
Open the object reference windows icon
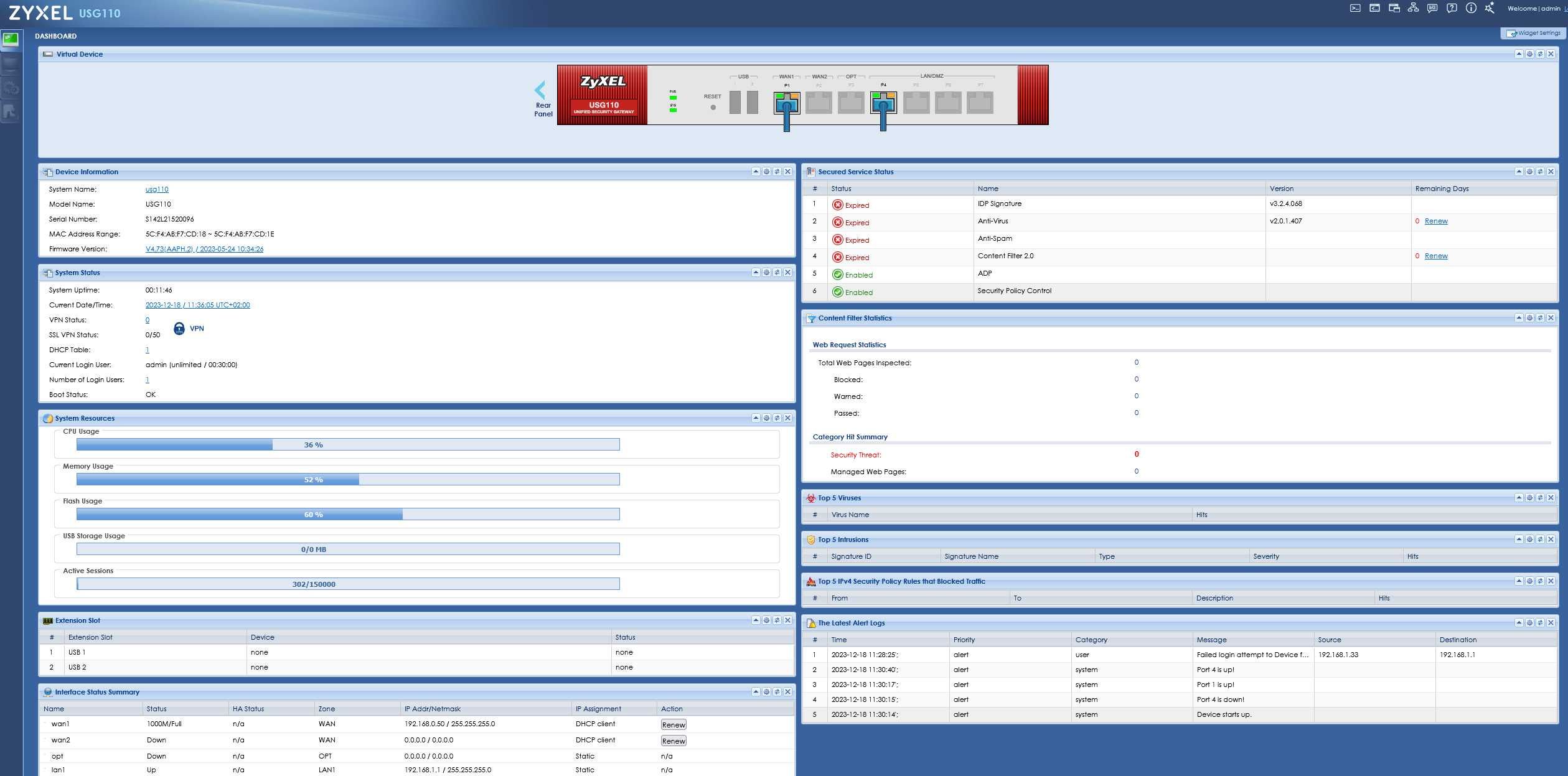1394,8
